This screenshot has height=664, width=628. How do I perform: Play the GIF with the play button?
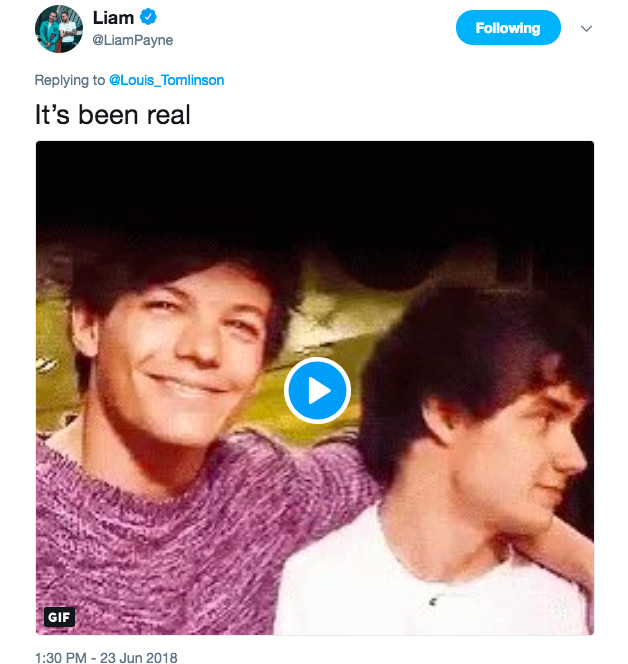coord(317,389)
